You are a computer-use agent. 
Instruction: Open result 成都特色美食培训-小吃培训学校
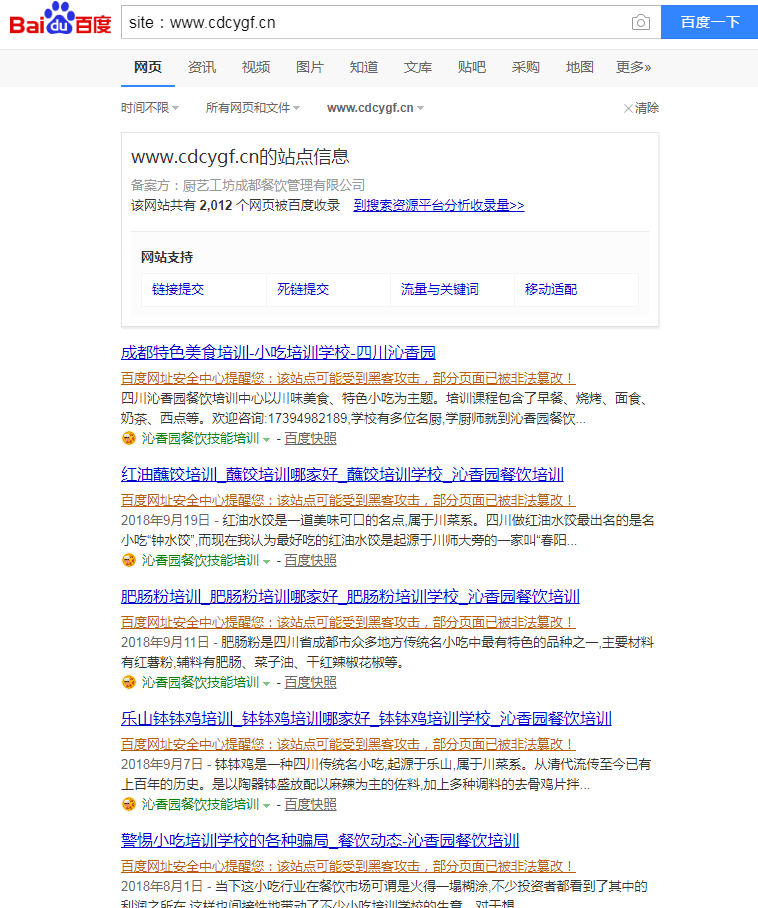[278, 353]
